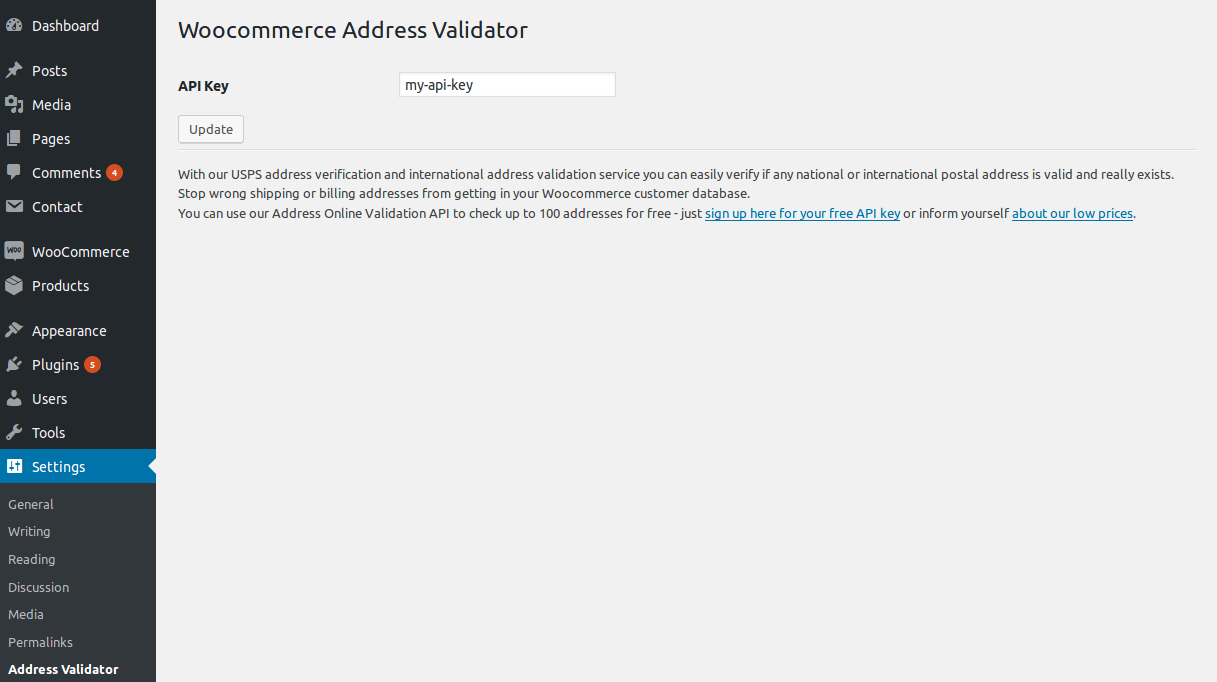Screen dimensions: 1217x682
Task: Go to General settings submenu
Action: (x=31, y=505)
